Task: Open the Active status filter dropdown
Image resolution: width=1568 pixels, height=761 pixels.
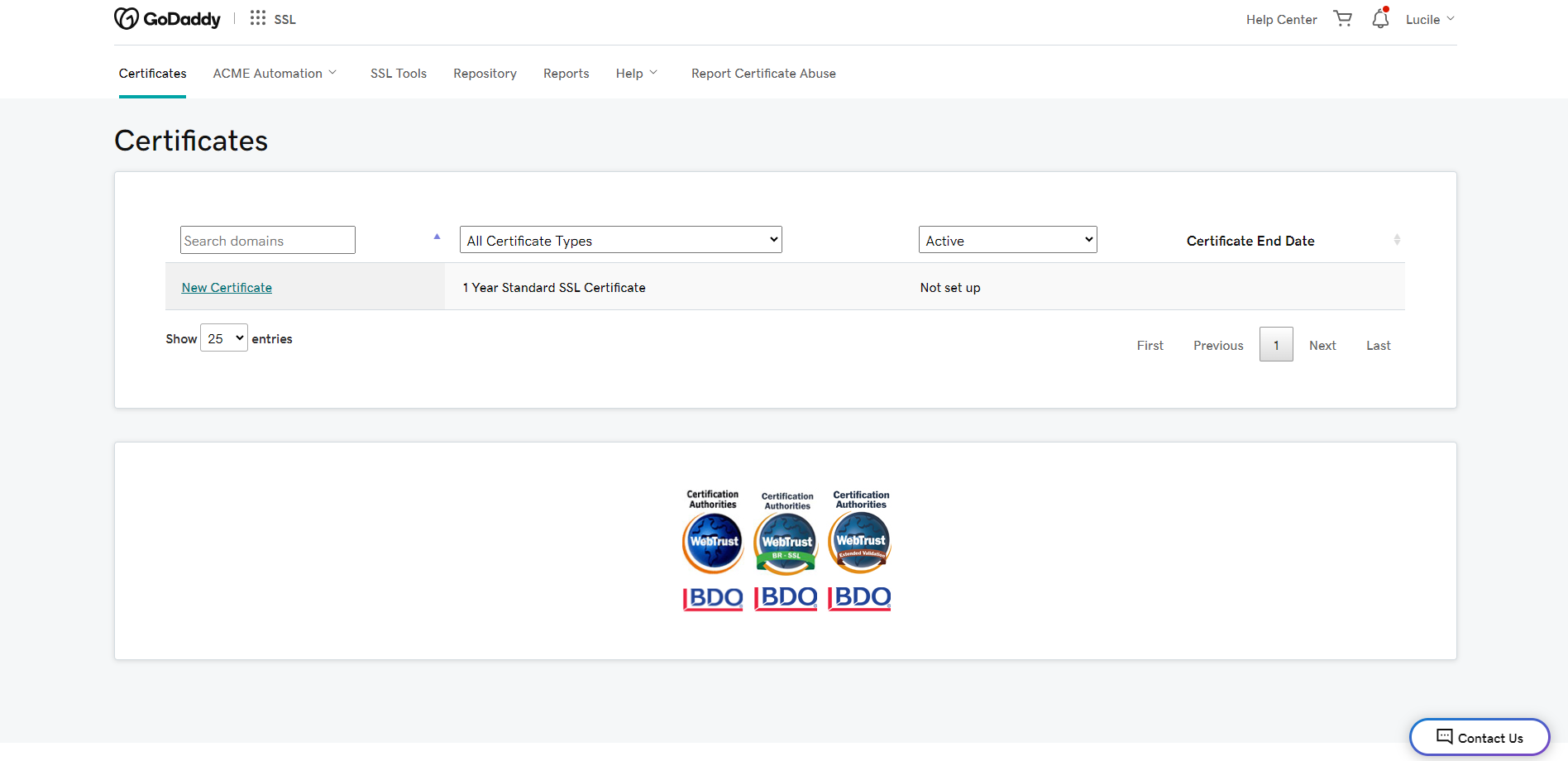Action: tap(1007, 240)
